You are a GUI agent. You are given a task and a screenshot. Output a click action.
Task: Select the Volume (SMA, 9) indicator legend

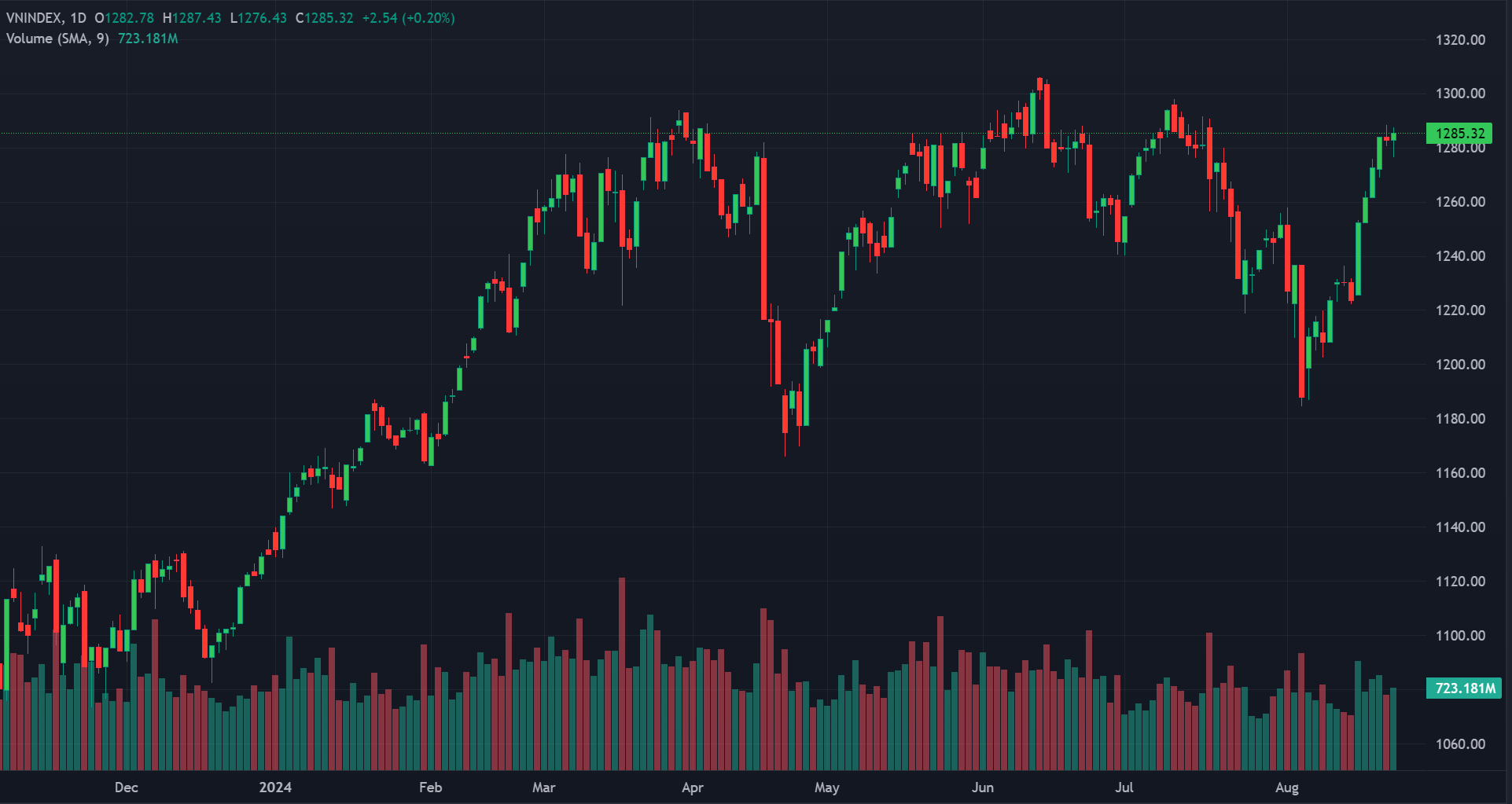[x=57, y=39]
